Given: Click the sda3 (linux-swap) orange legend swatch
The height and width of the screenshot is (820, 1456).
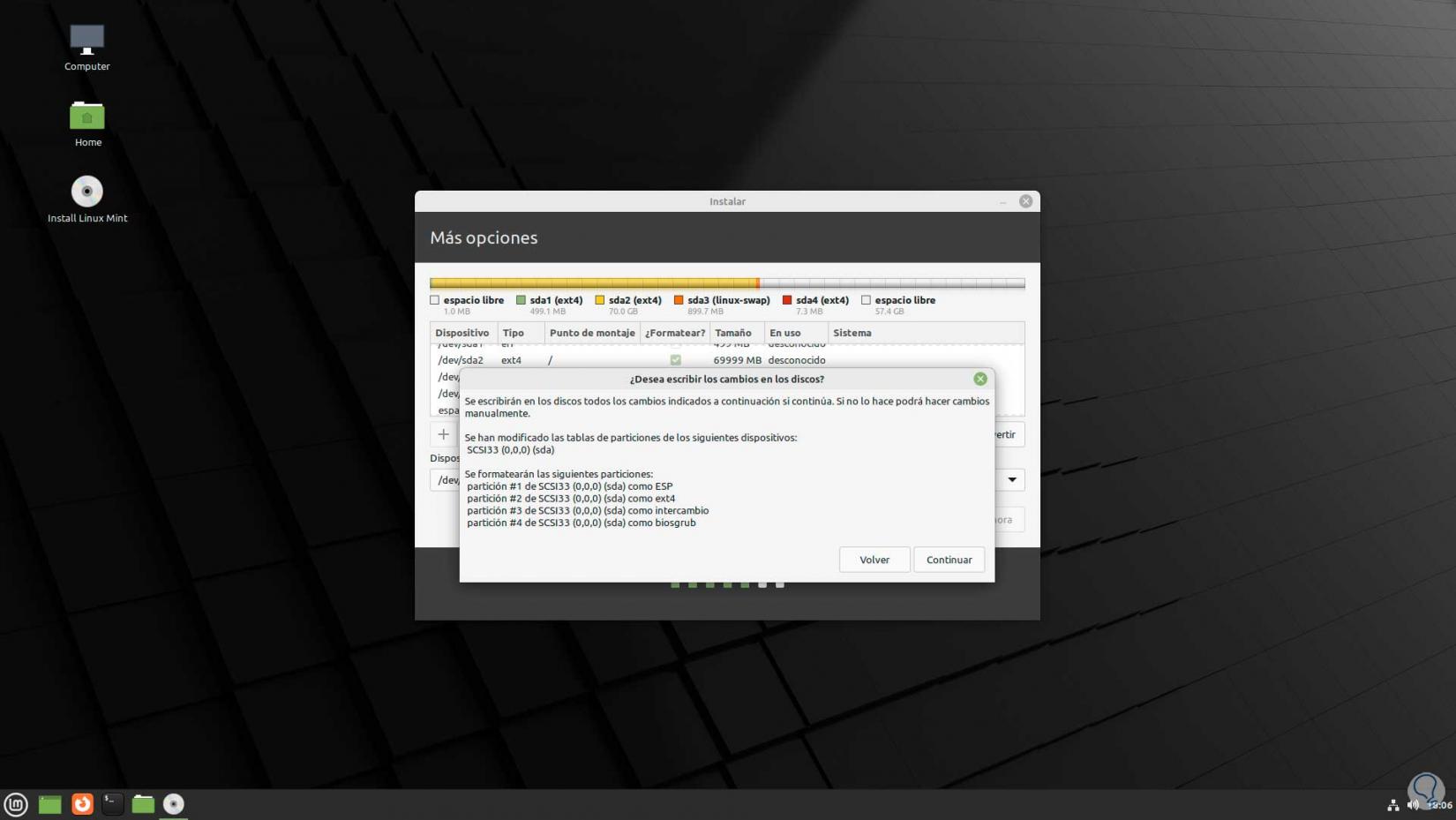Looking at the screenshot, I should 679,300.
